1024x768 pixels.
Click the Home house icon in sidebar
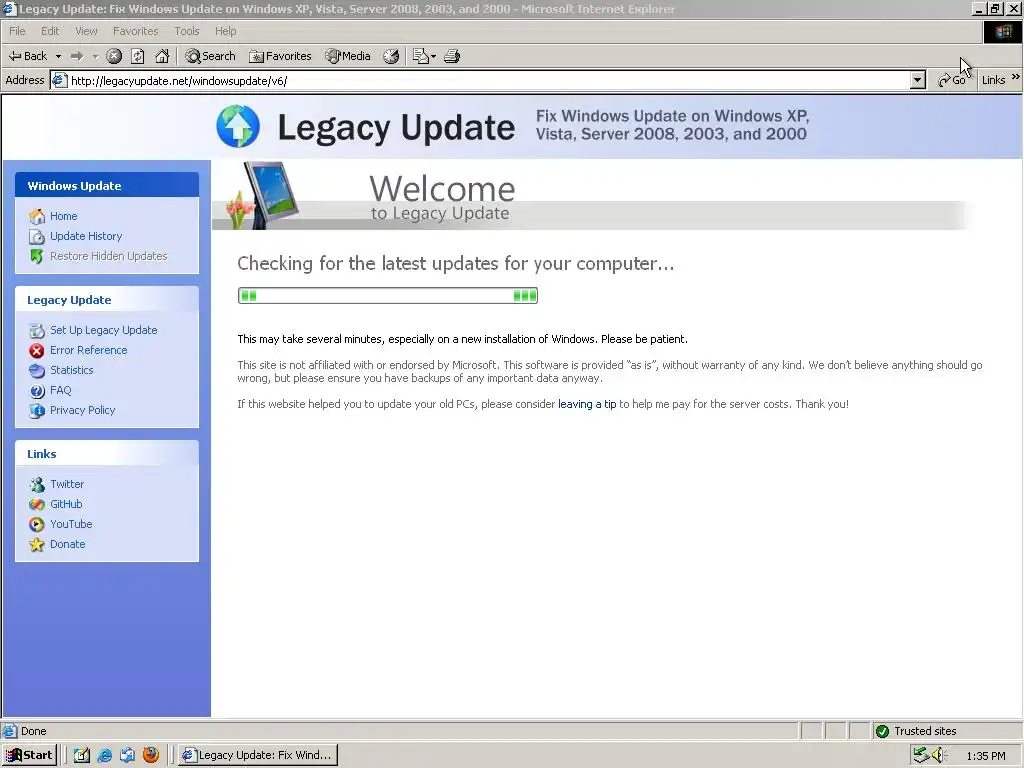point(37,216)
